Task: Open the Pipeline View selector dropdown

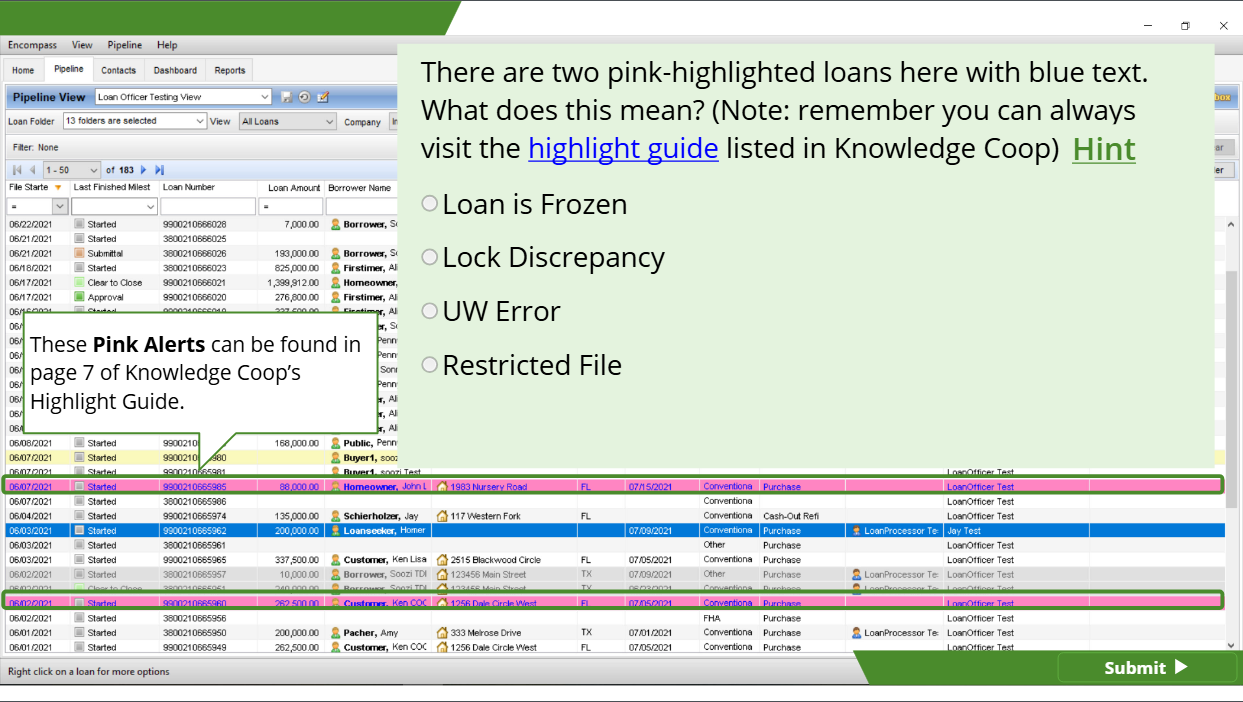Action: click(264, 97)
